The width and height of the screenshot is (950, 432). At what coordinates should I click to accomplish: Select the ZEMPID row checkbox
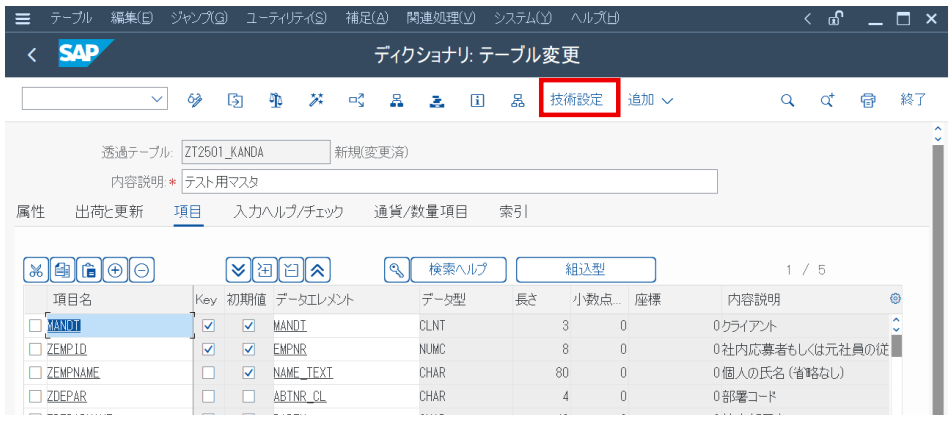[x=35, y=350]
